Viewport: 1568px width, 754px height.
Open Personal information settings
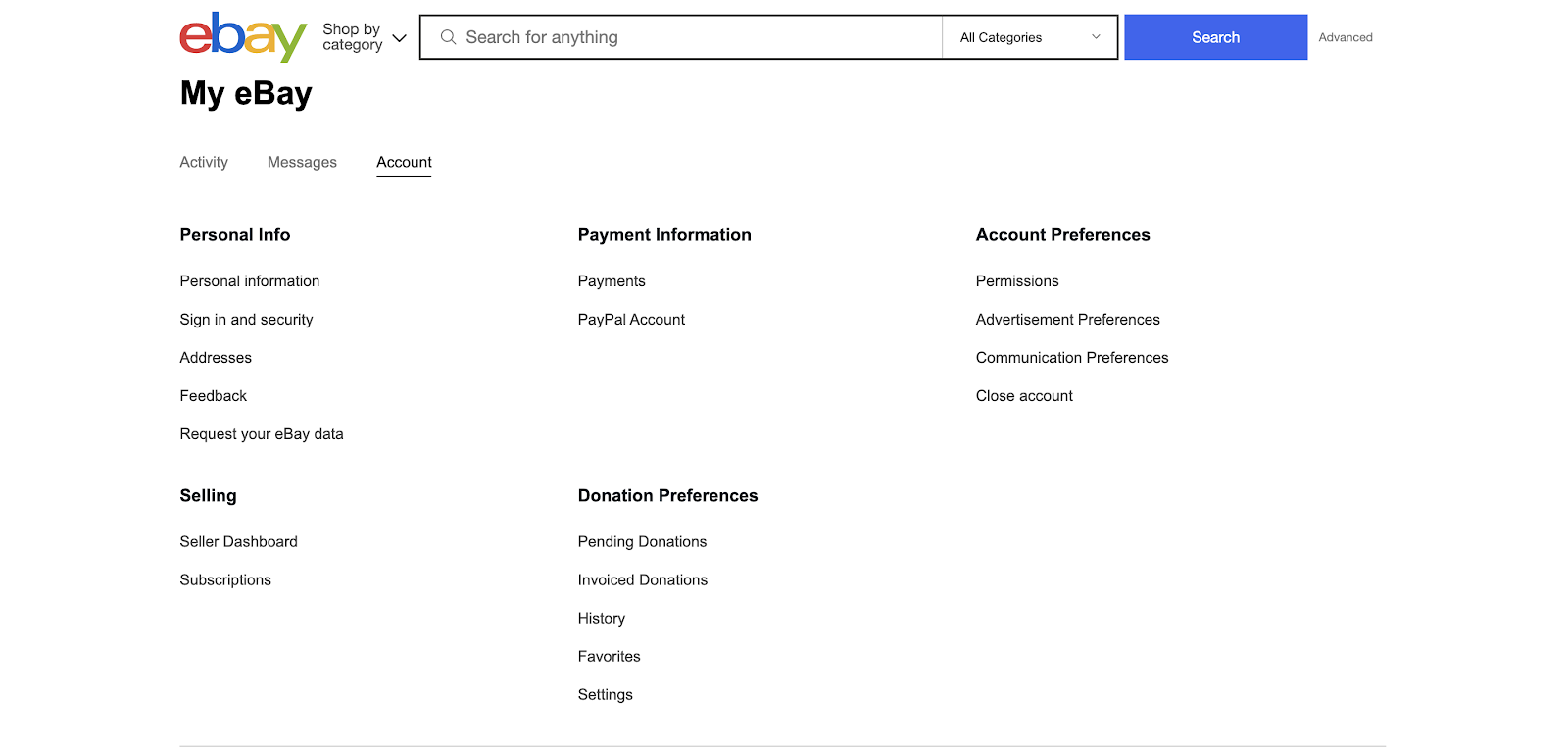pos(249,281)
